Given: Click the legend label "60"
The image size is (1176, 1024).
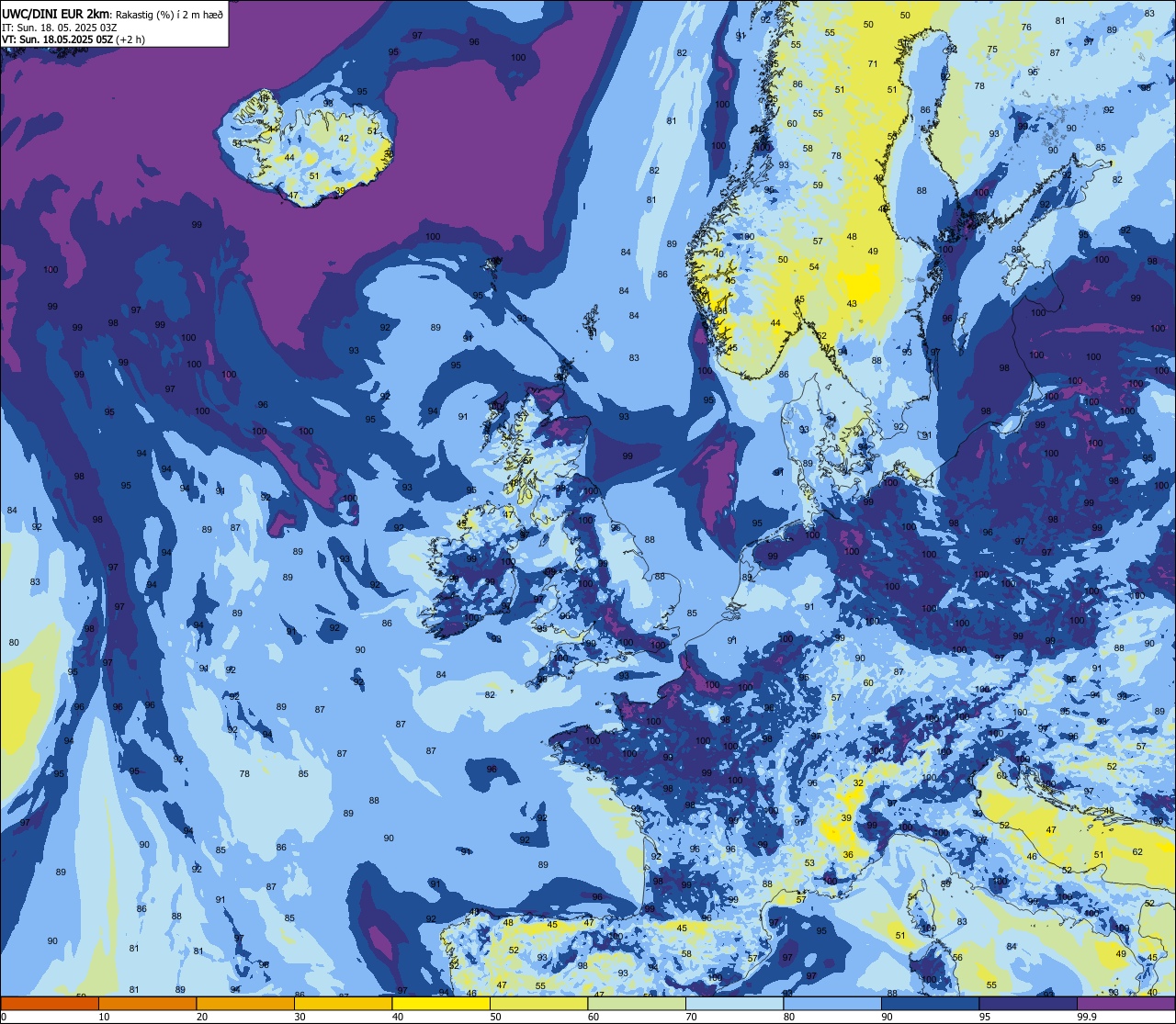Looking at the screenshot, I should pyautogui.click(x=594, y=1017).
